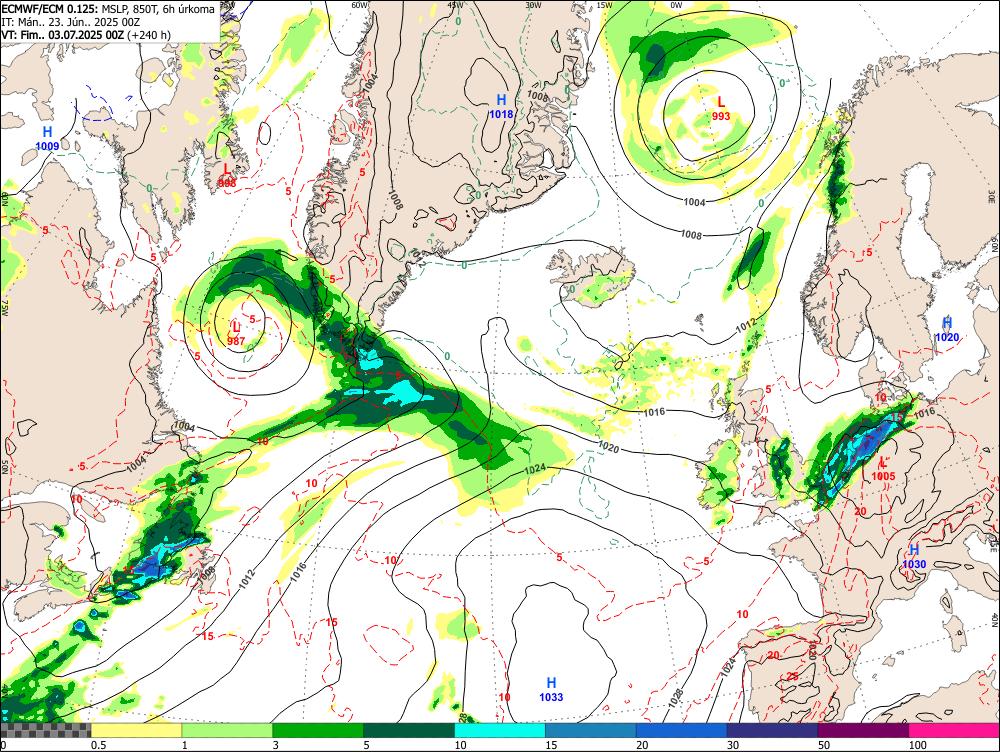Click the high pressure label 'H 1009'

[47, 138]
